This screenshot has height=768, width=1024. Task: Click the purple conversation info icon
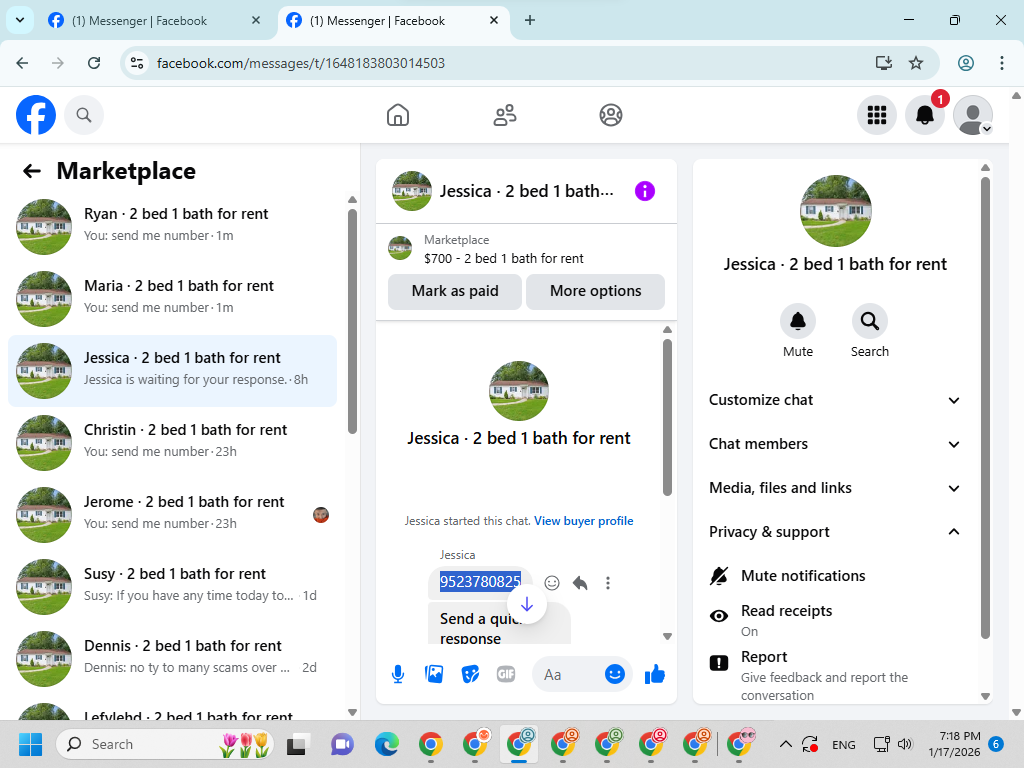pos(645,191)
